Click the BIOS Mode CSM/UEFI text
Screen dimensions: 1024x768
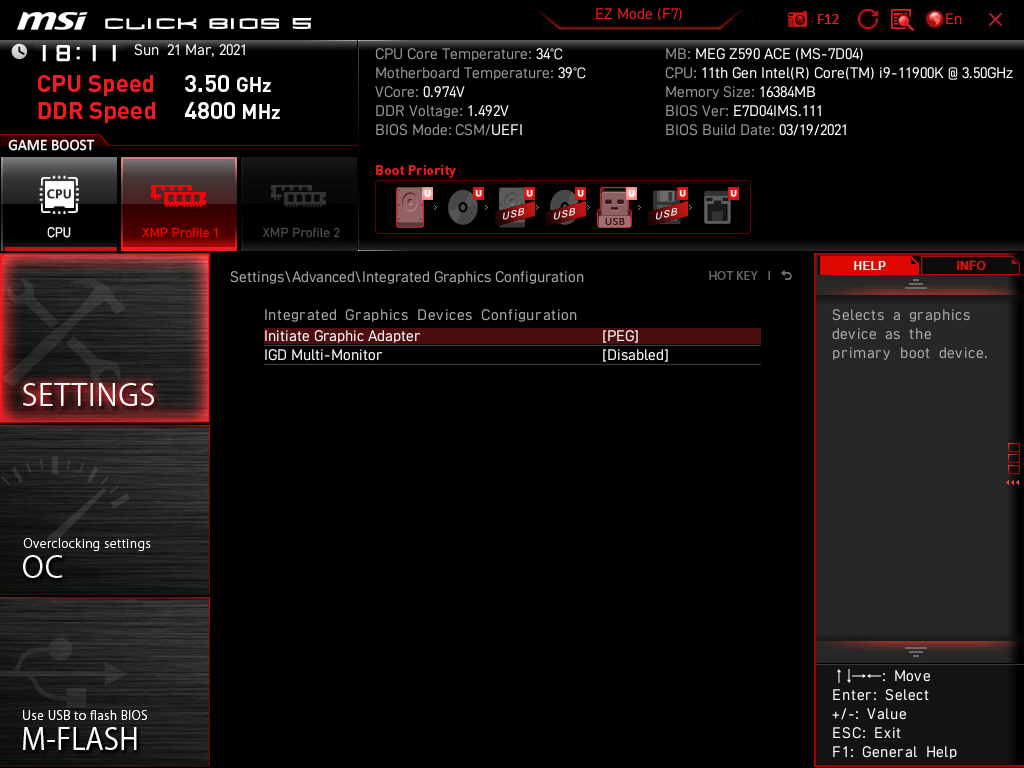[449, 130]
